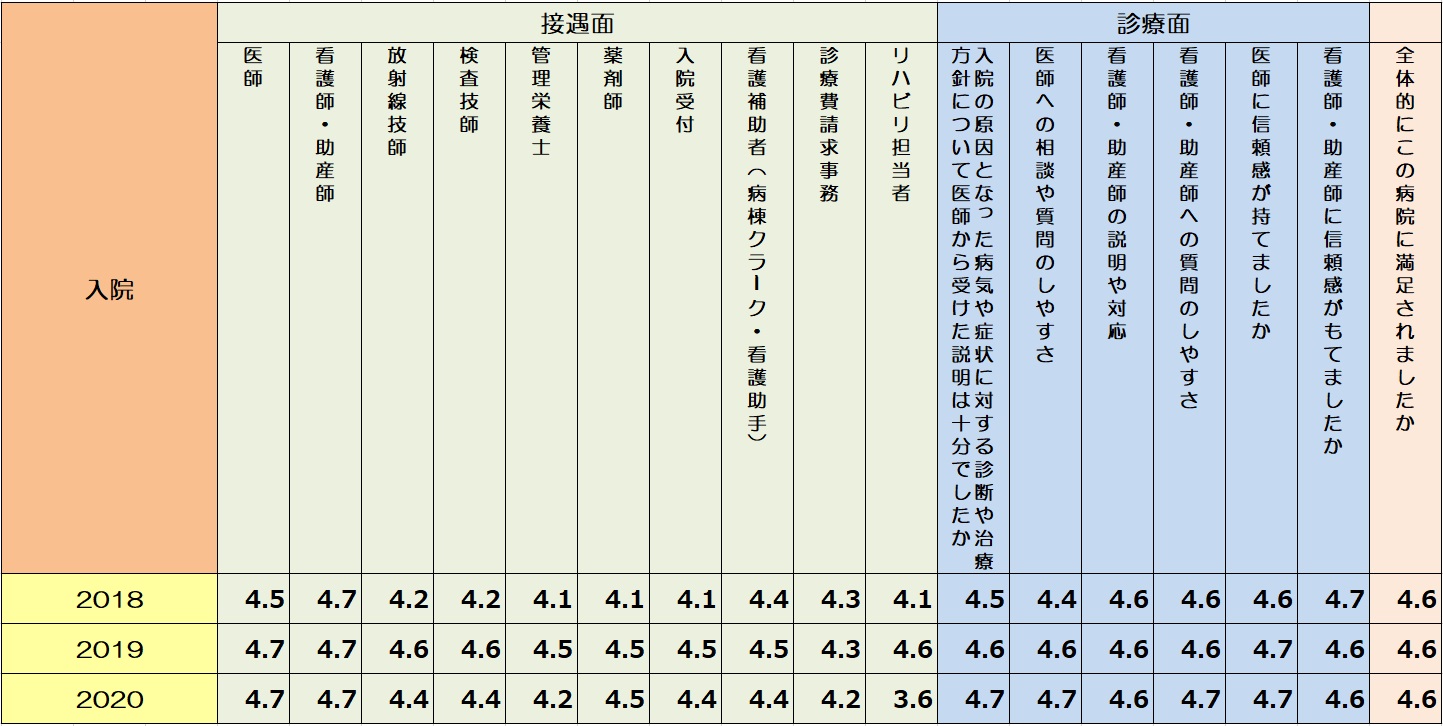Image resolution: width=1443 pixels, height=726 pixels.
Task: Select the 2019 score 4.7 for 医師
Action: coord(254,649)
